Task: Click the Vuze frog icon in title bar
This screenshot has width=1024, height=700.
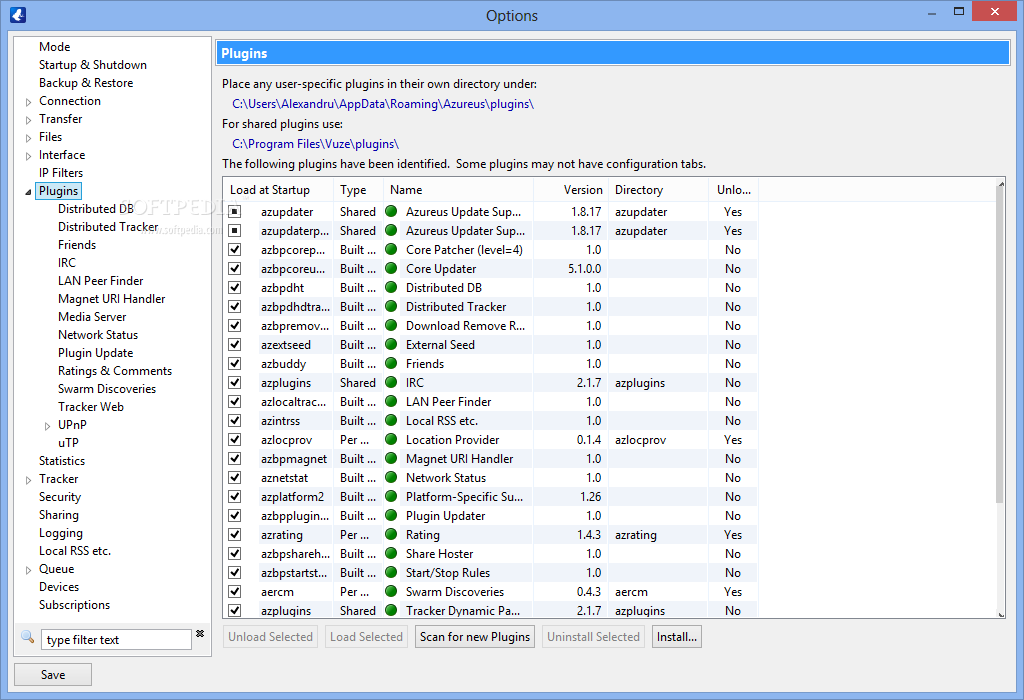Action: 18,14
